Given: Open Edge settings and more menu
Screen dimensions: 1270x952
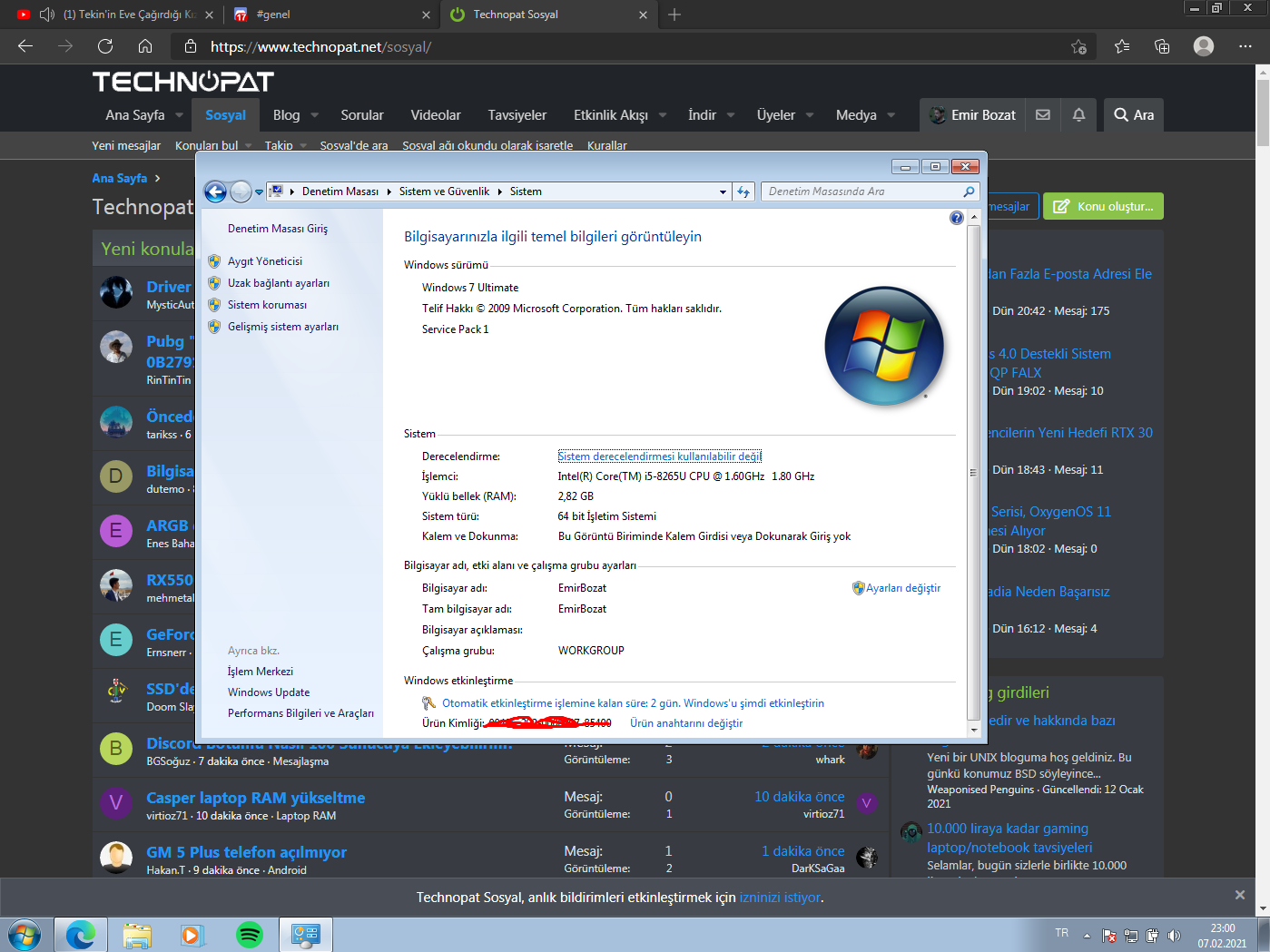Looking at the screenshot, I should pyautogui.click(x=1245, y=46).
